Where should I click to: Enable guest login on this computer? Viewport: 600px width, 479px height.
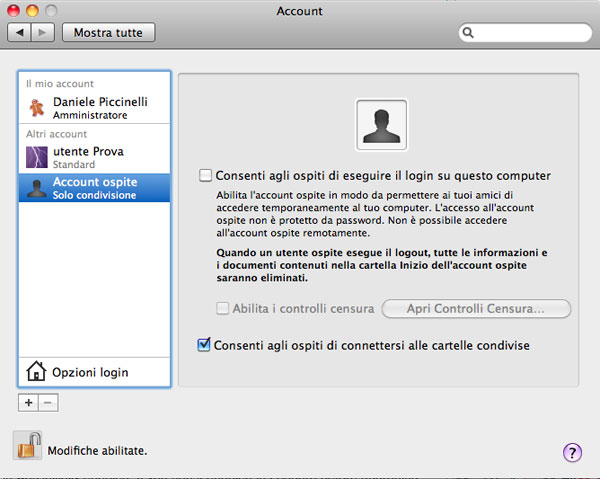[205, 176]
